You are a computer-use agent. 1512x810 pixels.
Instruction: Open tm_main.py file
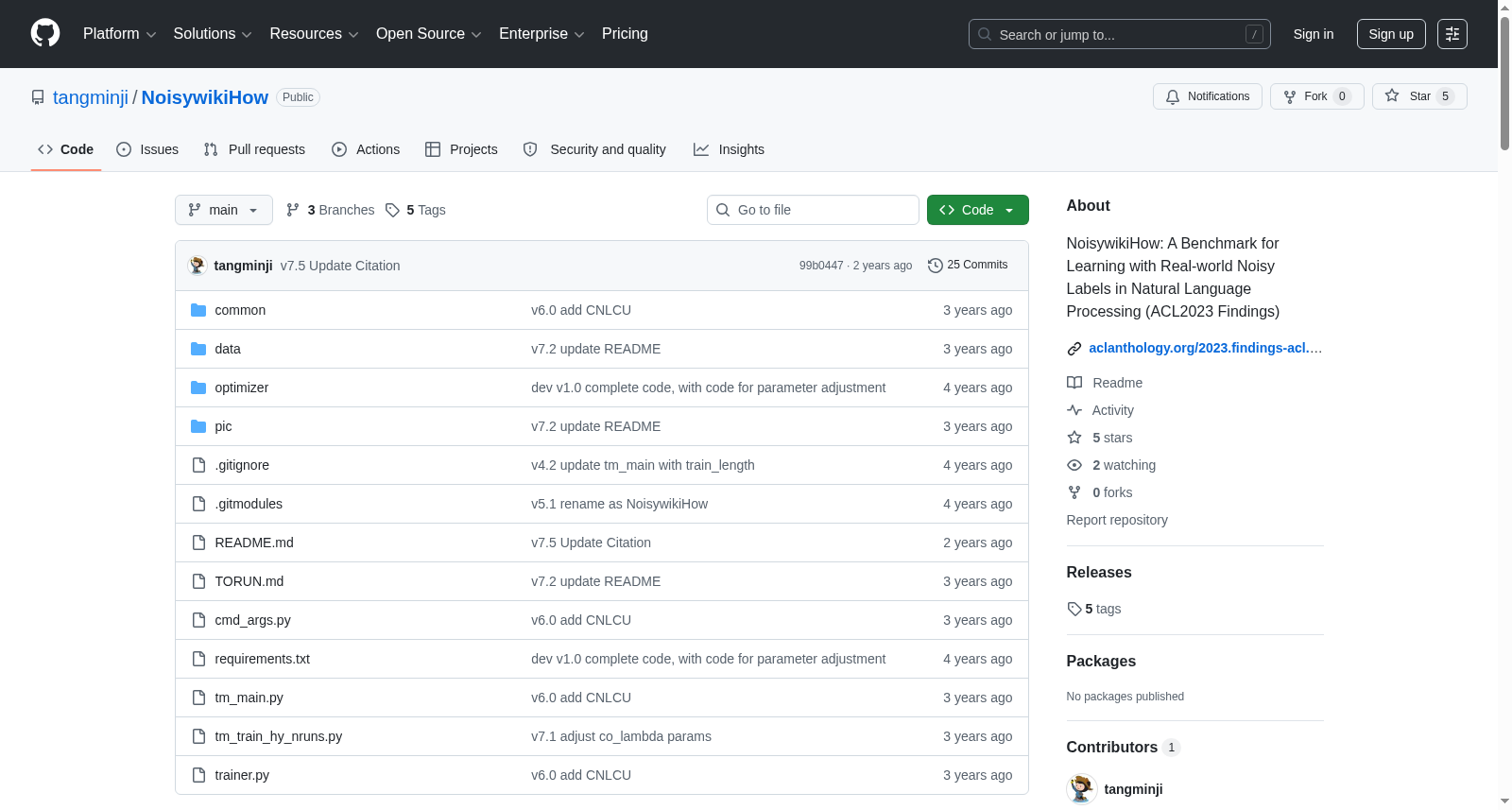coord(249,698)
